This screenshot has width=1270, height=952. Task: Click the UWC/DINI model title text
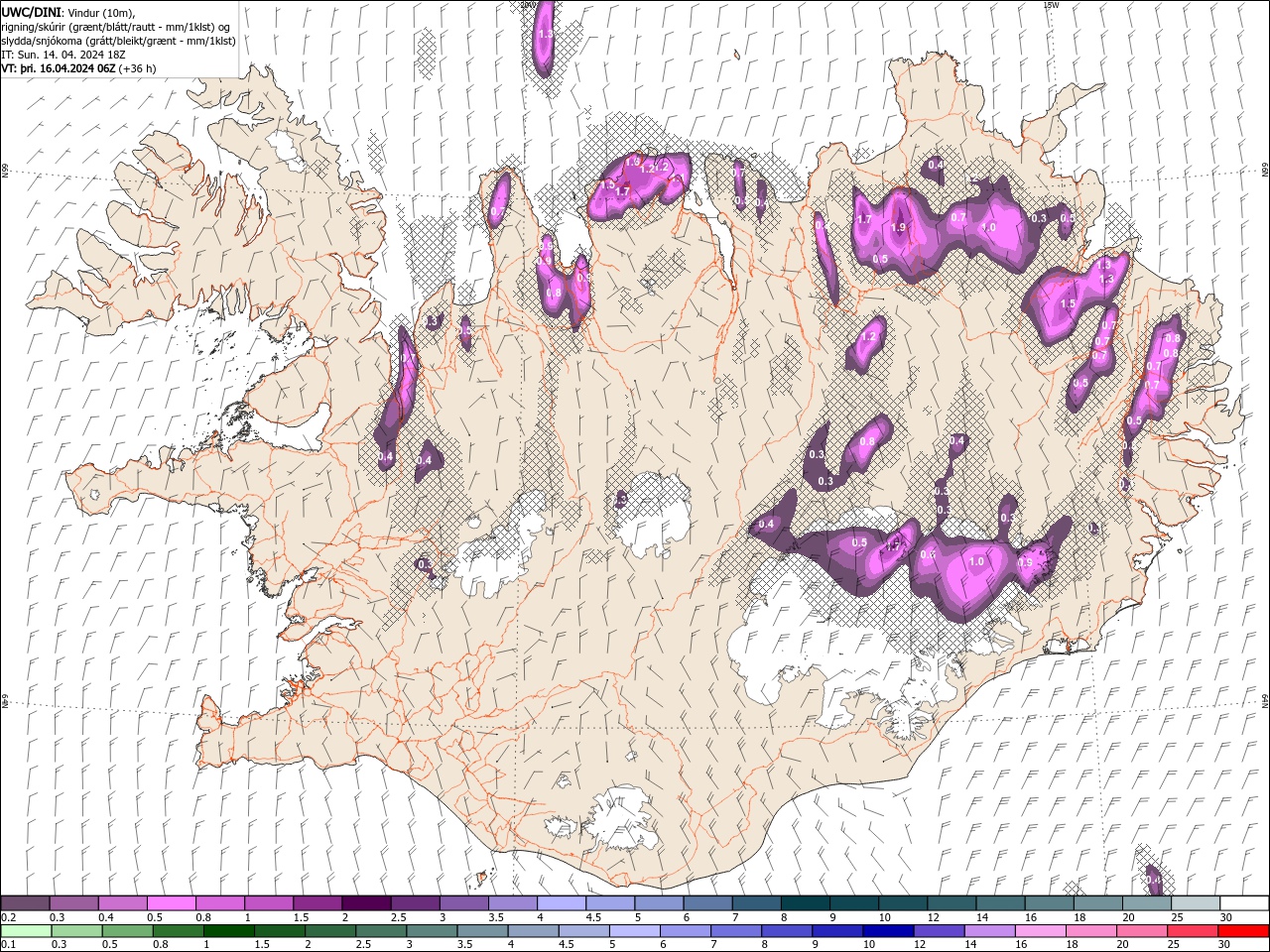(x=31, y=11)
